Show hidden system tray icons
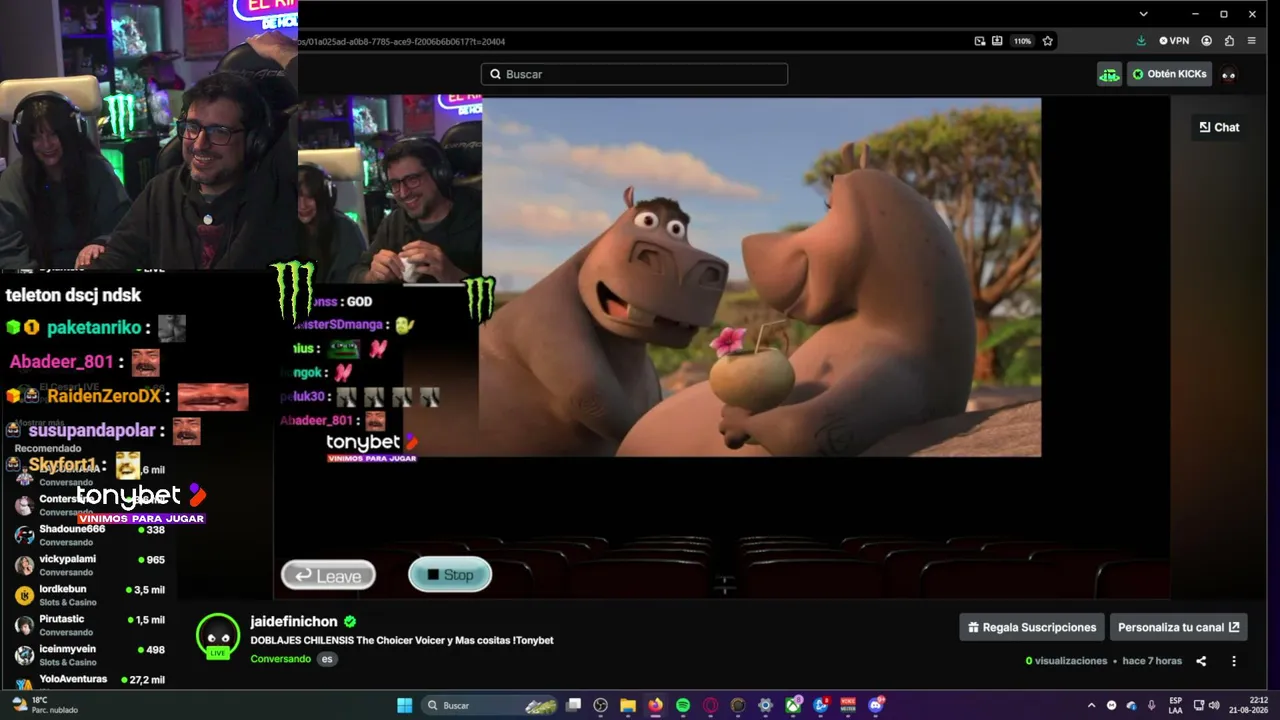Image resolution: width=1280 pixels, height=720 pixels. tap(1091, 705)
